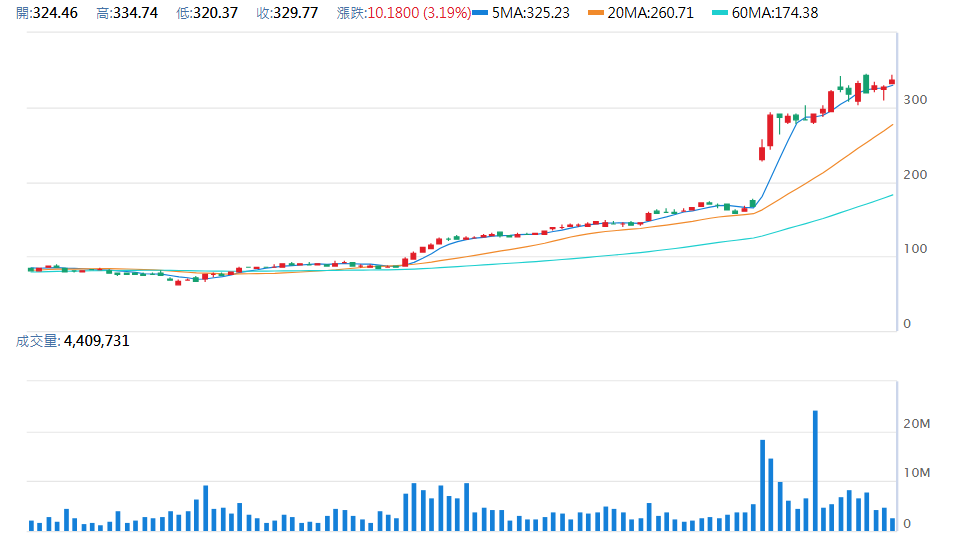The height and width of the screenshot is (539, 953).
Task: Click the closing price value 329.77
Action: (294, 13)
